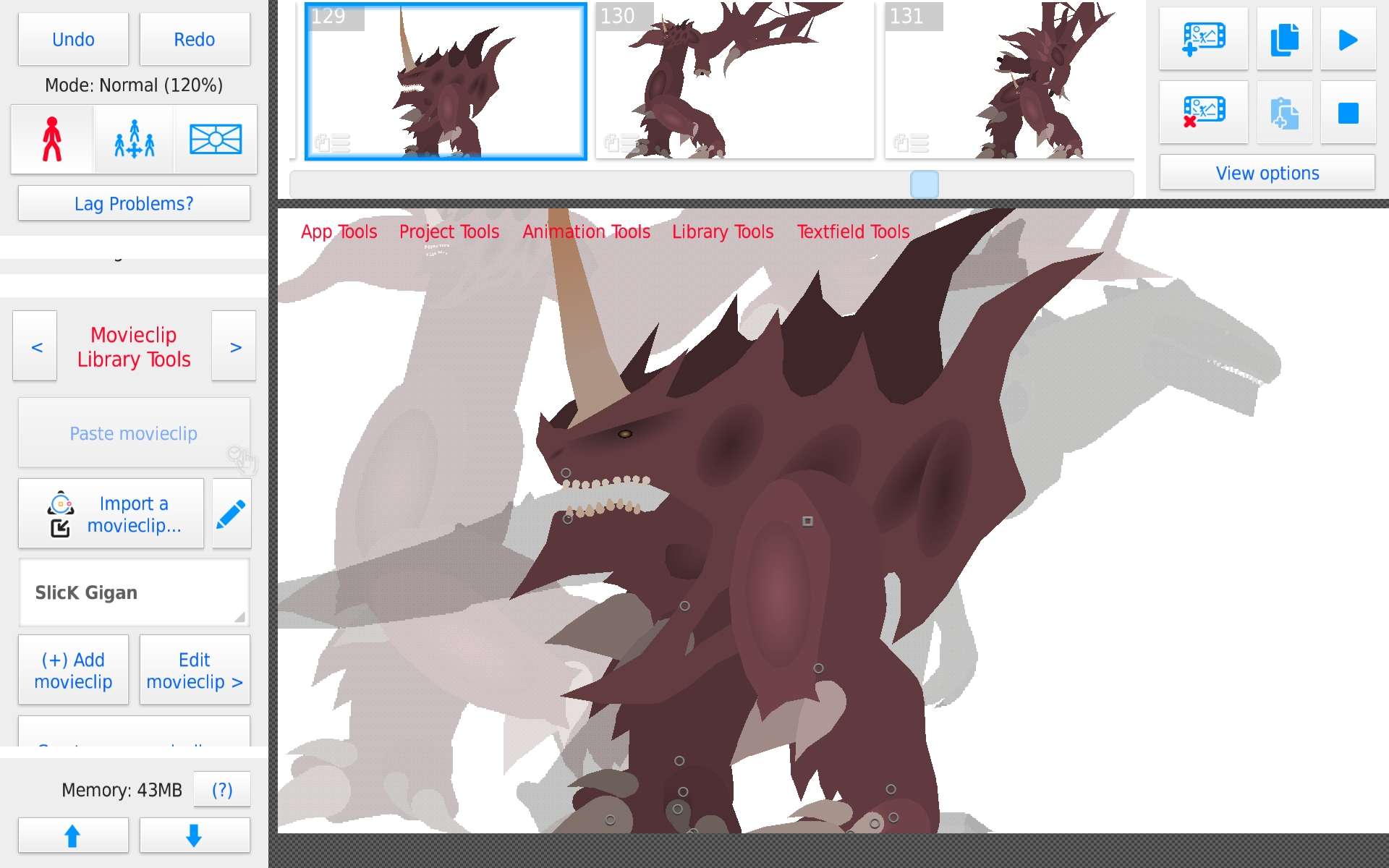
Task: Select the multiple figures move mode icon
Action: coord(134,139)
